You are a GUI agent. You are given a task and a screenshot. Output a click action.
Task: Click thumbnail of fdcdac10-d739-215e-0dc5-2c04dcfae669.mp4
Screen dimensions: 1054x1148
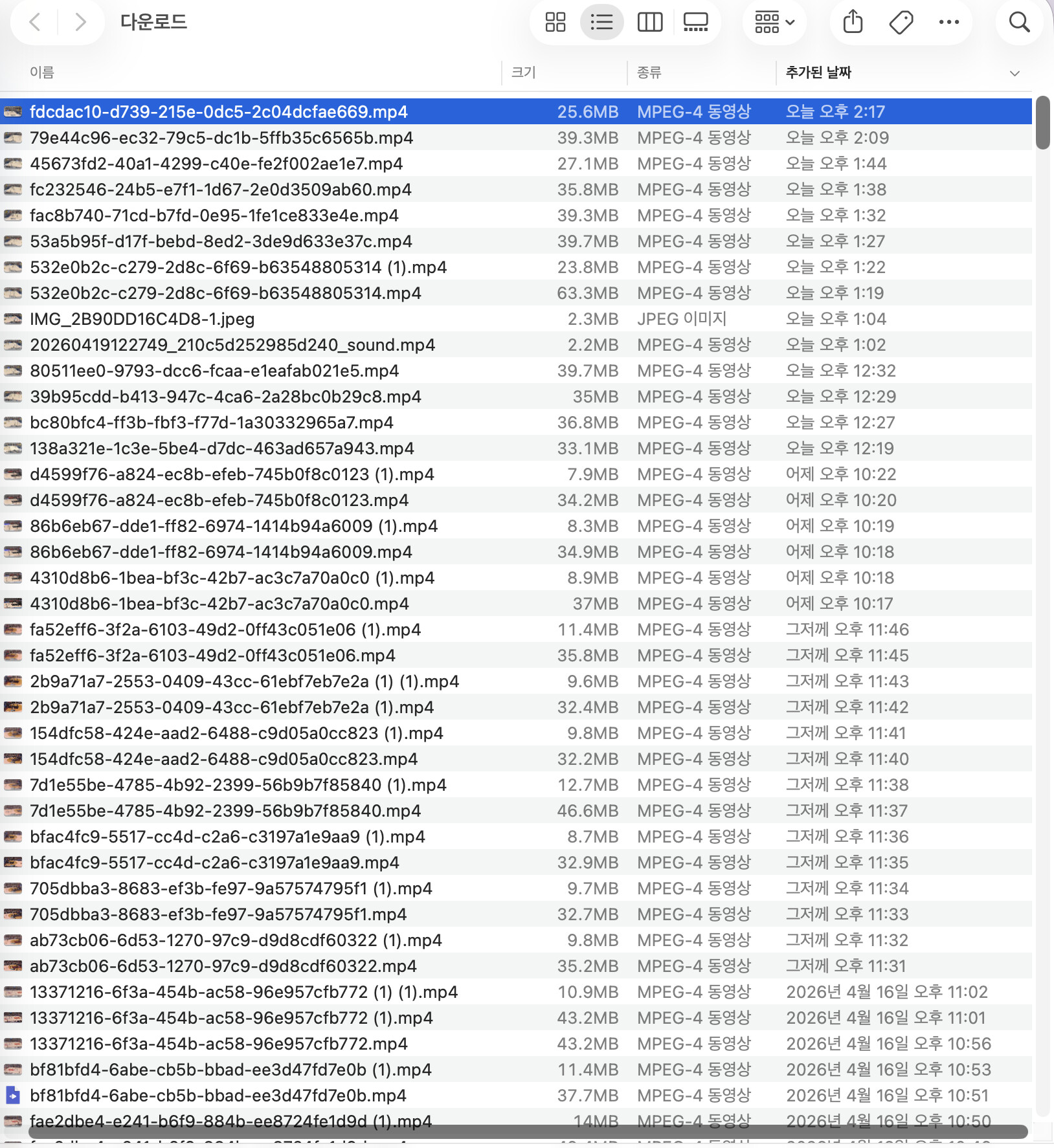[x=13, y=112]
